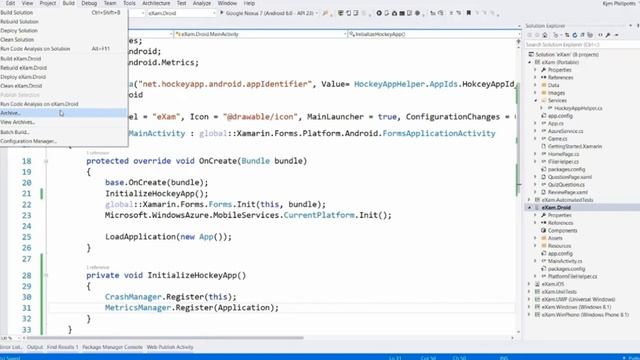Select MainActivity.cs in Solution Explorer

click(x=565, y=261)
